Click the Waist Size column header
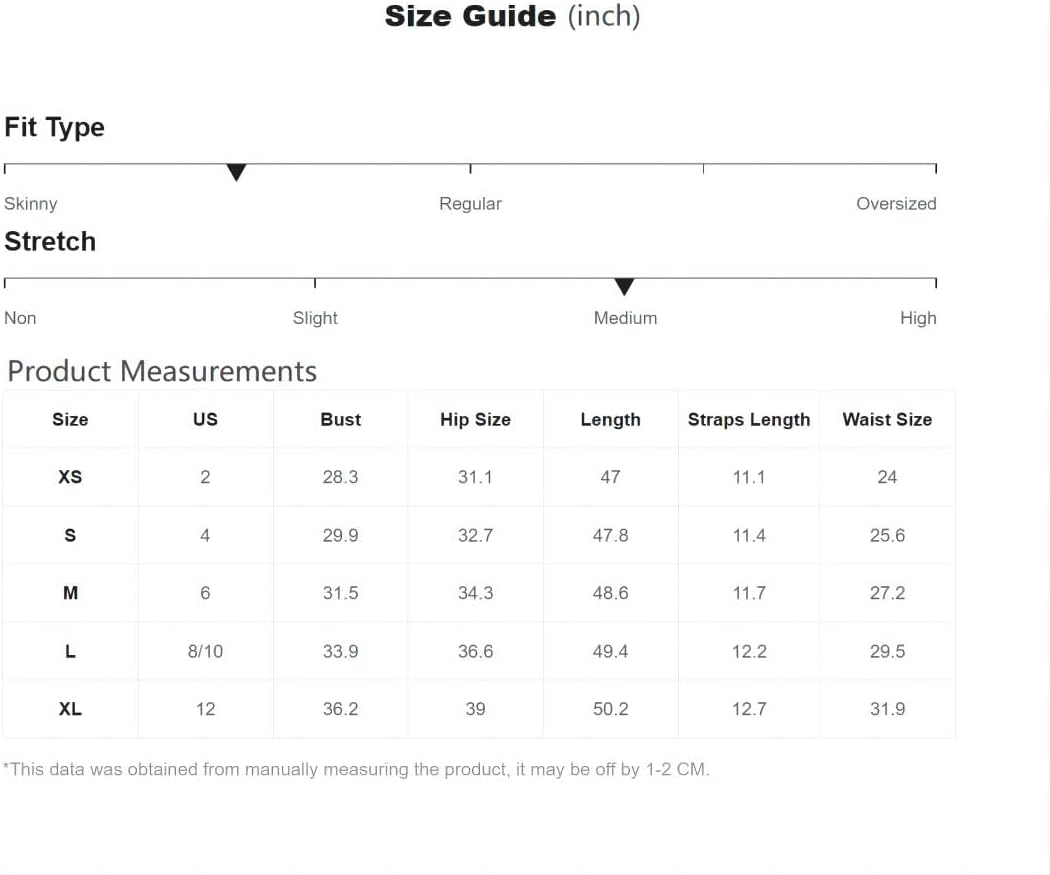Viewport: 1050px width, 875px height. [887, 420]
